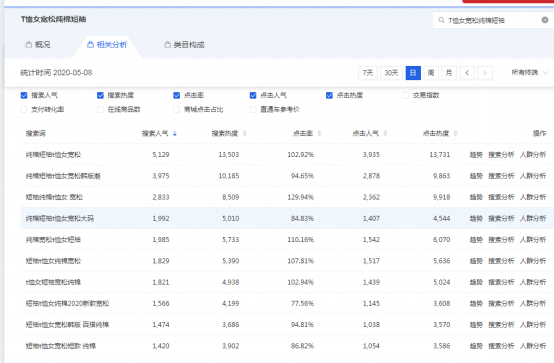Open the 类目构成 tab
Screen dimensions: 554x363
[184, 45]
